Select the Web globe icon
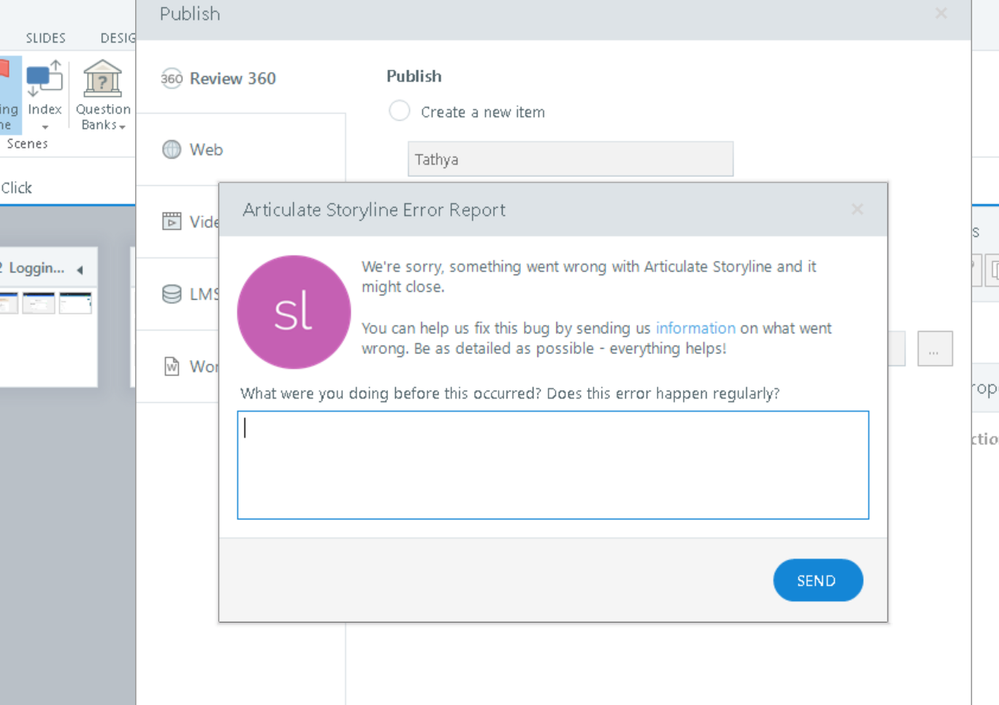 [x=172, y=150]
